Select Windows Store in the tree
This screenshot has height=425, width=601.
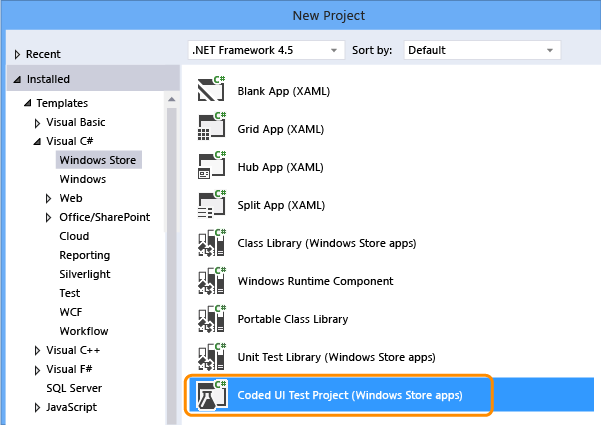(98, 160)
